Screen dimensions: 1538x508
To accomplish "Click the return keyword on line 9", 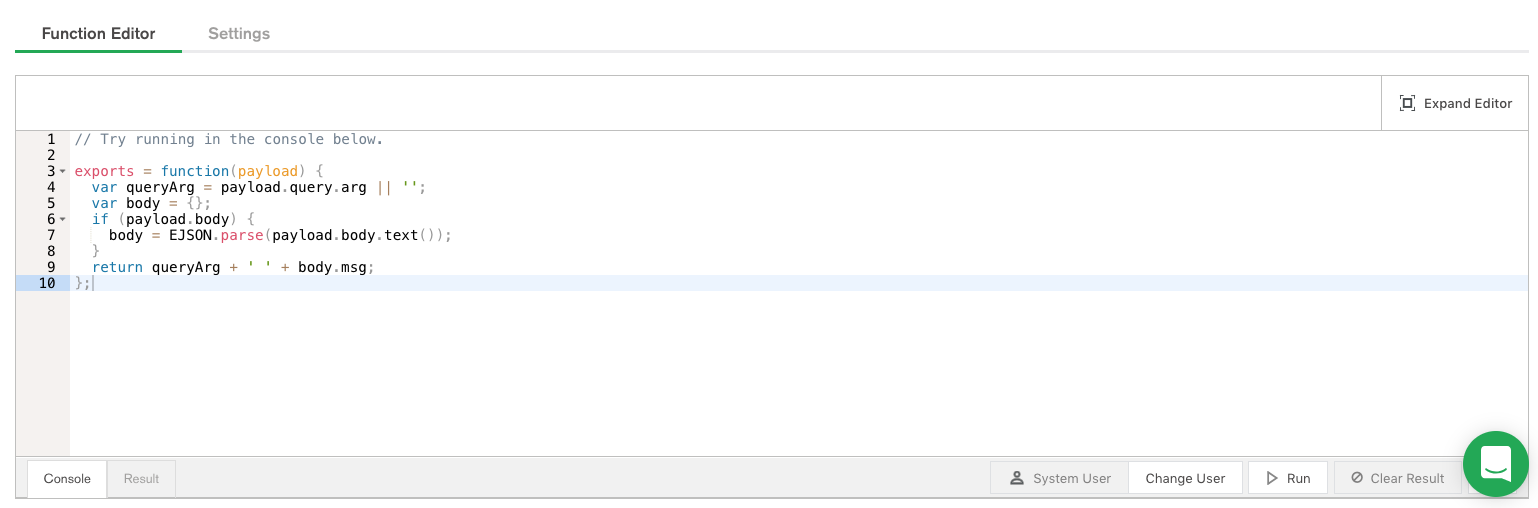I will (117, 267).
